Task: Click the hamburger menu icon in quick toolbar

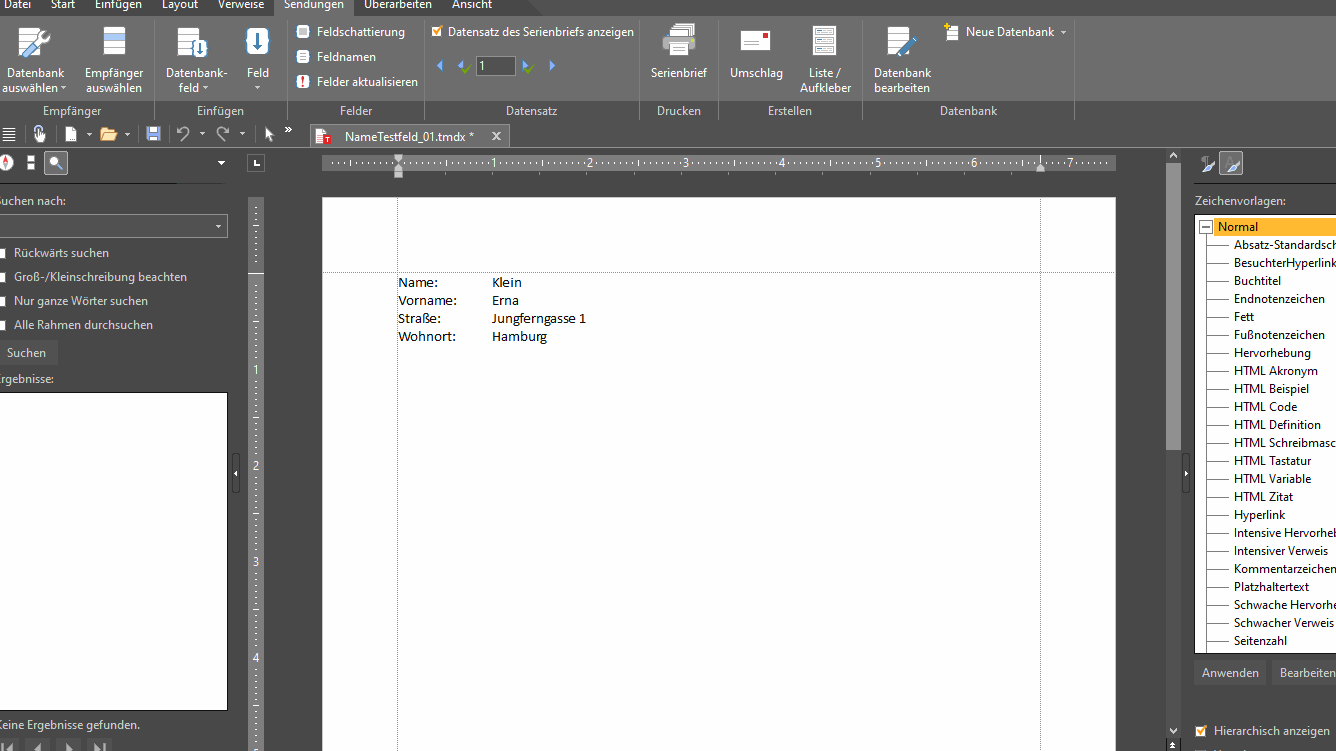Action: tap(9, 134)
